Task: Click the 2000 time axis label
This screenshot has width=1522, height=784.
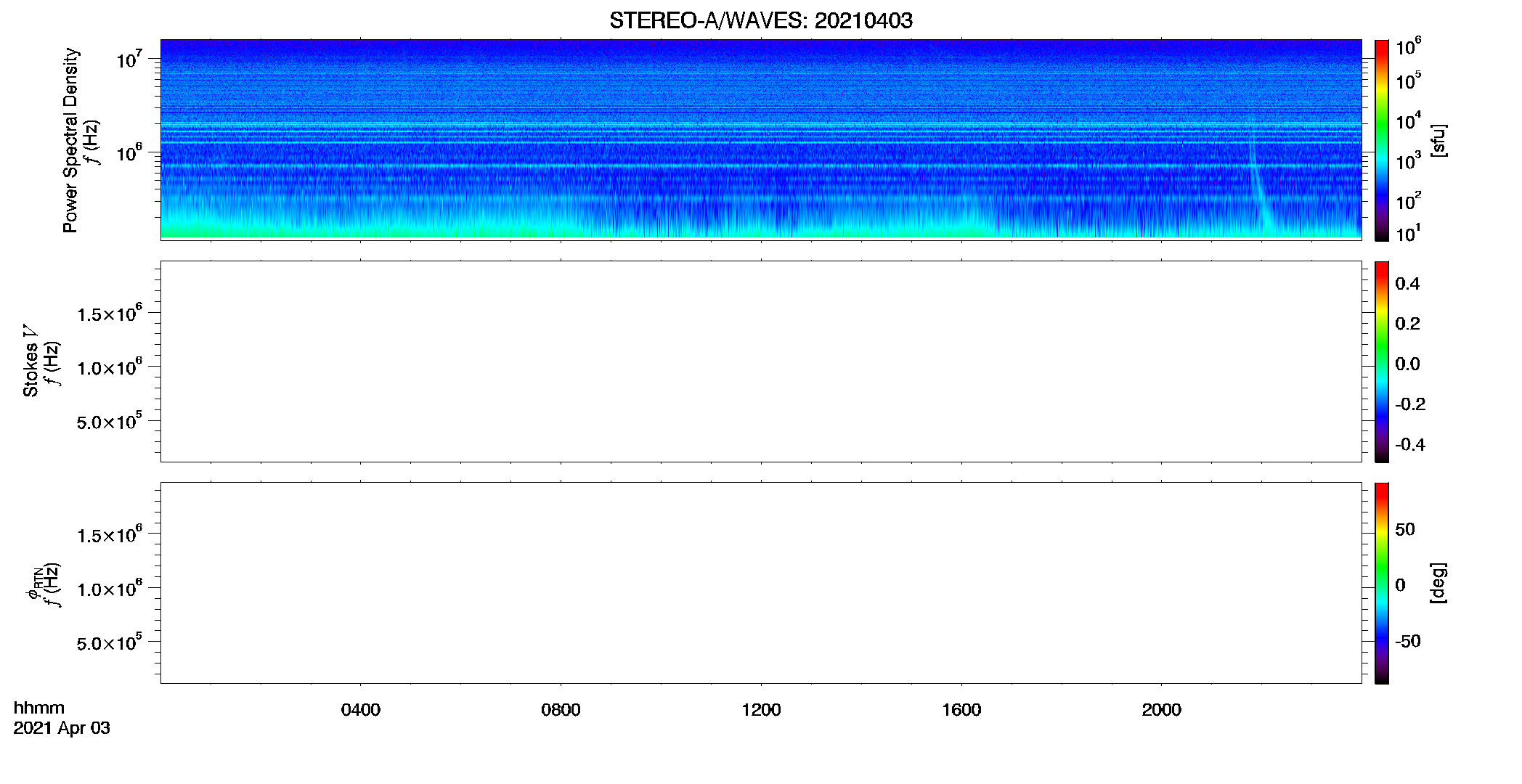Action: 1161,710
